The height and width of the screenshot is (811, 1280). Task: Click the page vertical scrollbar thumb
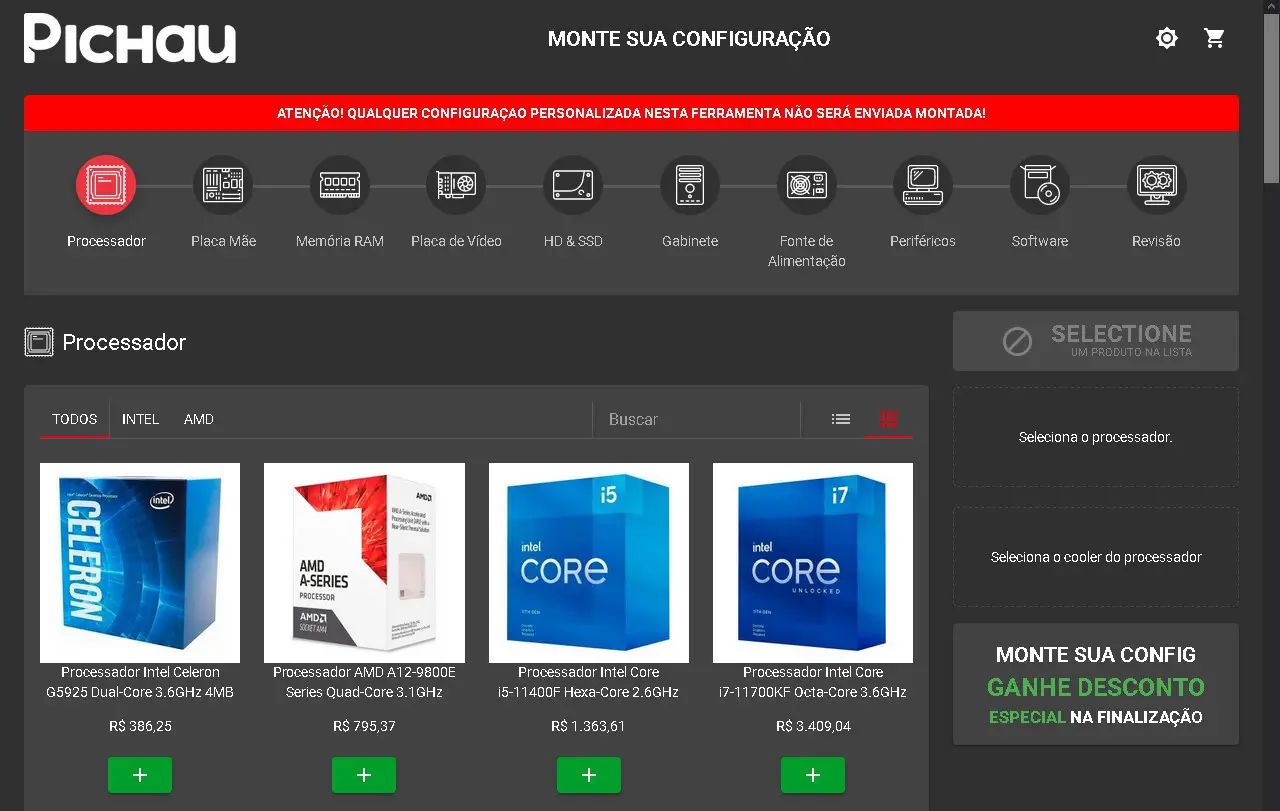1271,97
